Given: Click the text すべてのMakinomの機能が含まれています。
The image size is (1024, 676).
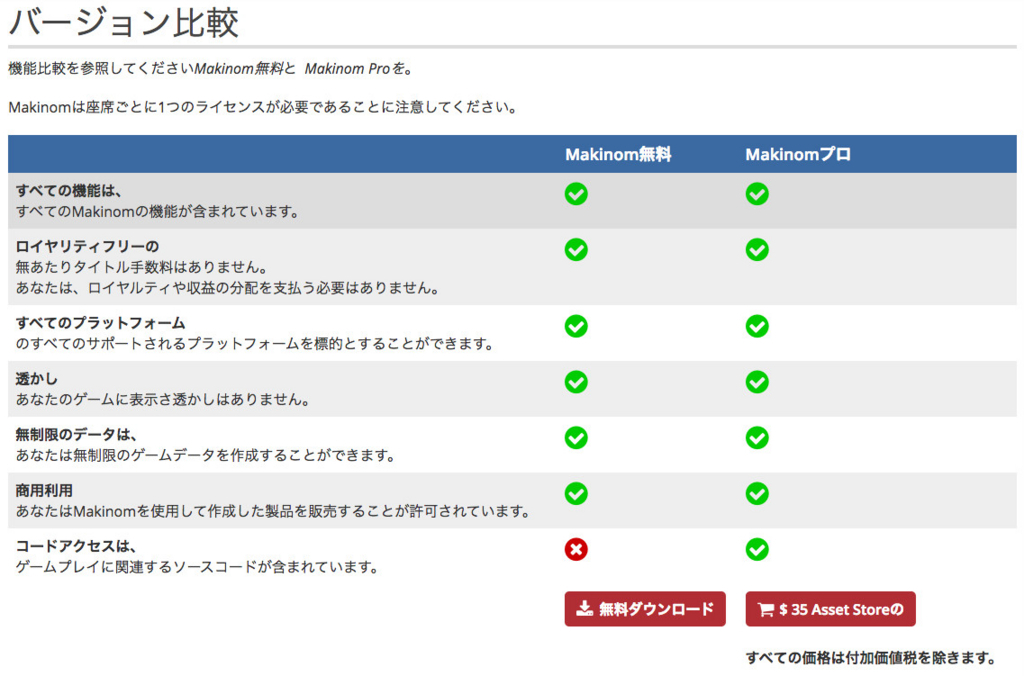Looking at the screenshot, I should tap(157, 212).
